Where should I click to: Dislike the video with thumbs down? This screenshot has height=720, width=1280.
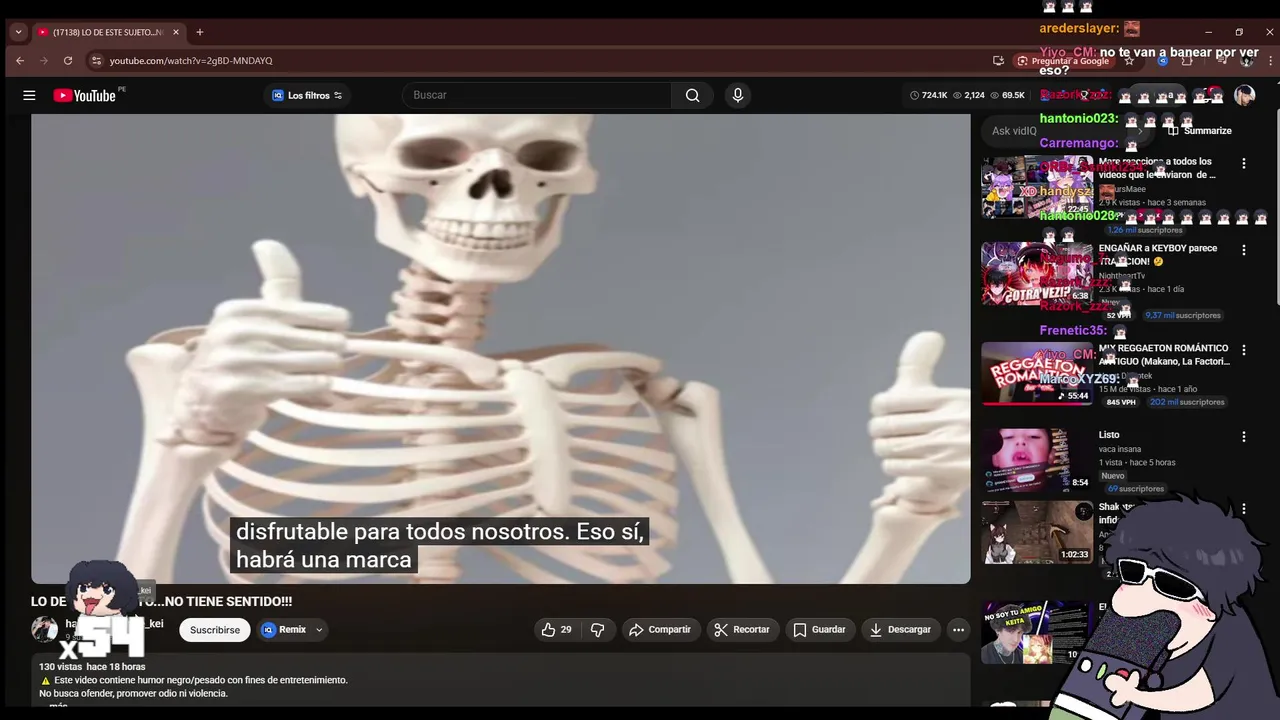(597, 629)
